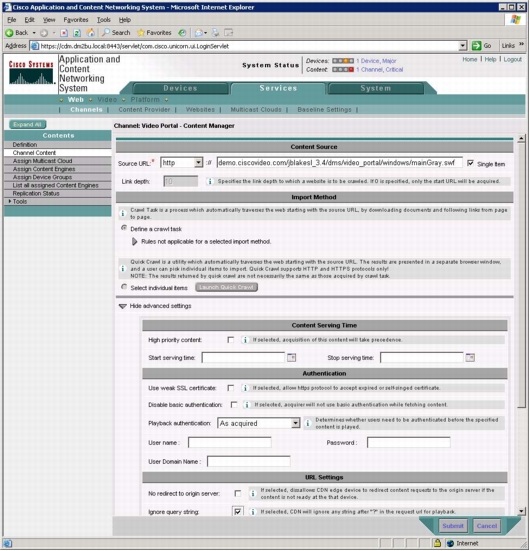Image resolution: width=530 pixels, height=551 pixels.
Task: Open the browser Home icon
Action: pos(91,33)
